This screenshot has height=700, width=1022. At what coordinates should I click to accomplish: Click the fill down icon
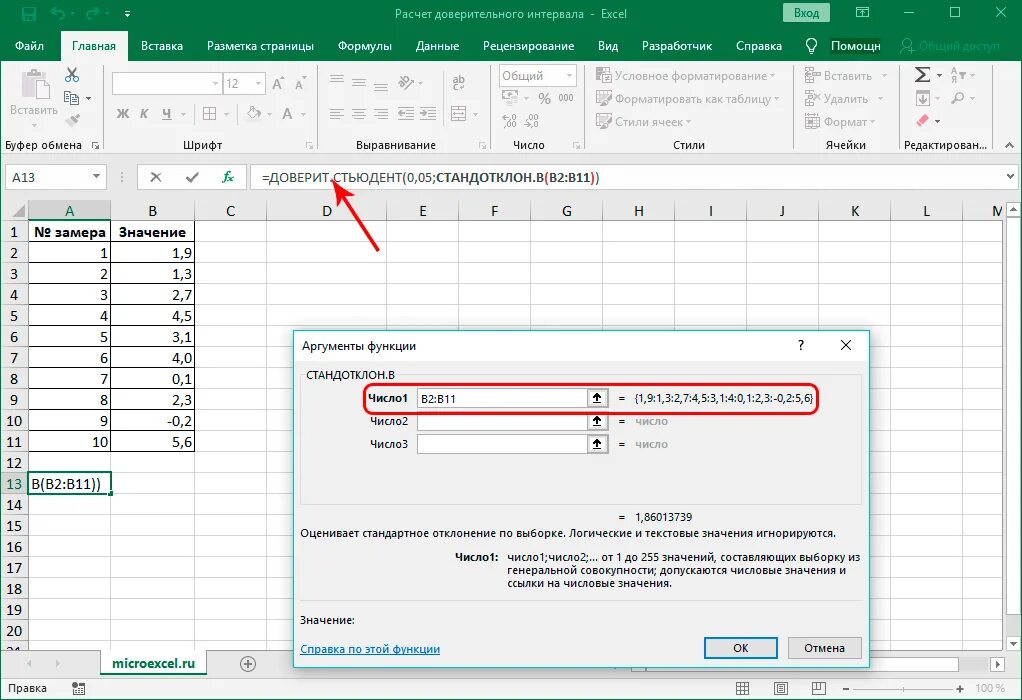(x=922, y=98)
